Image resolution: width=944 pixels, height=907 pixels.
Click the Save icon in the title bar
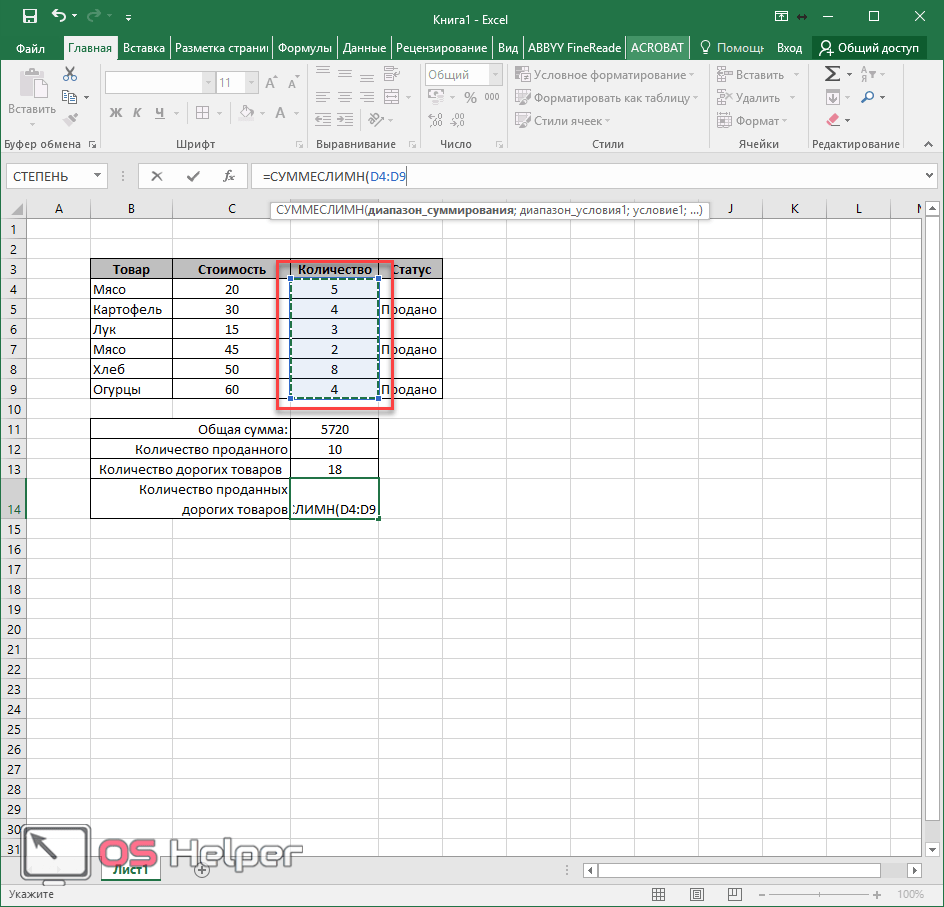pyautogui.click(x=29, y=16)
